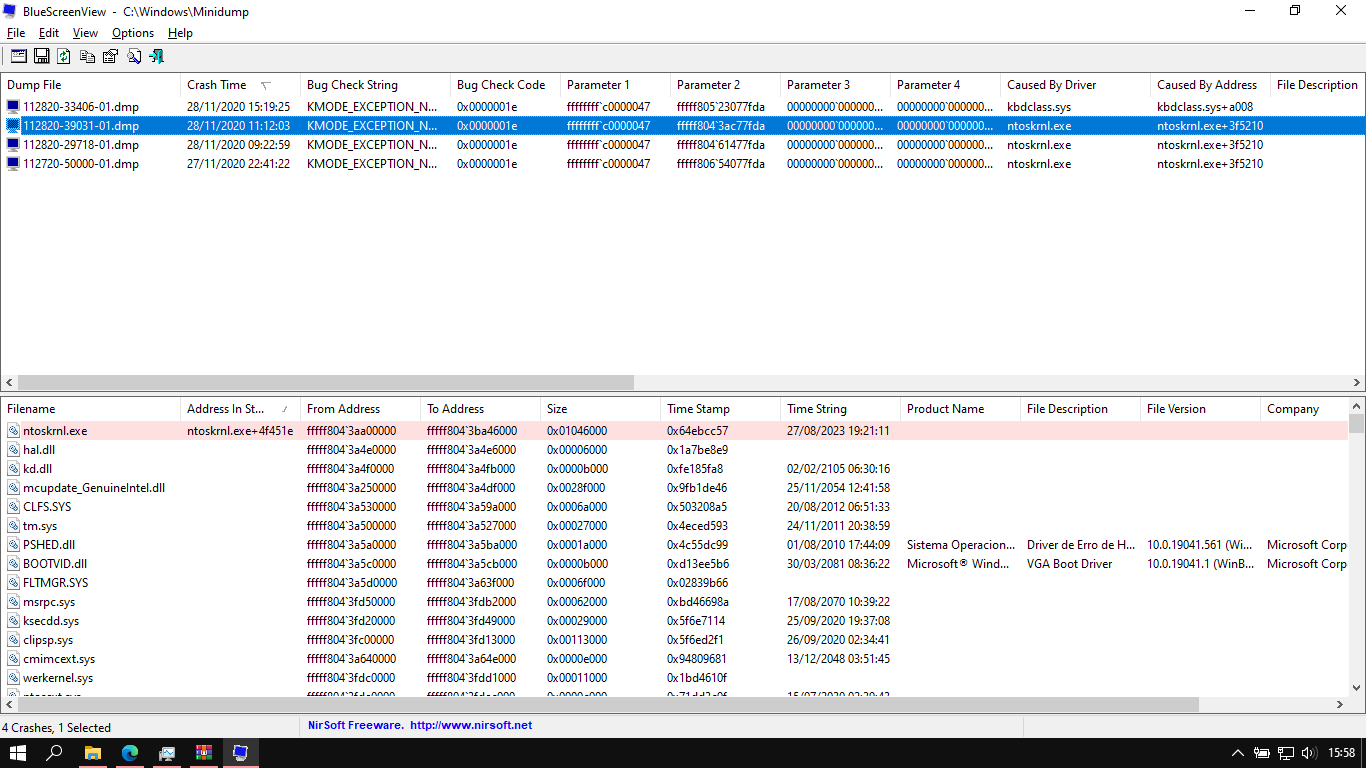This screenshot has width=1366, height=768.
Task: Open the Options menu
Action: [x=133, y=33]
